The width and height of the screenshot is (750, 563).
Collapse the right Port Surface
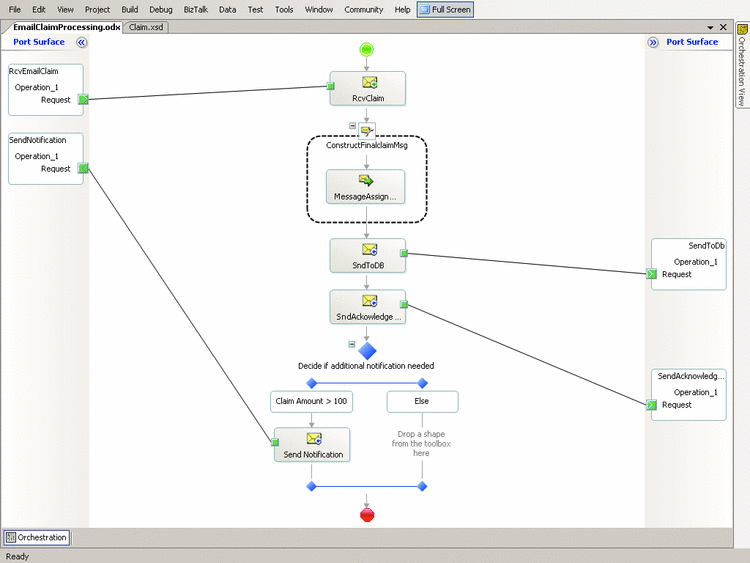[x=653, y=43]
